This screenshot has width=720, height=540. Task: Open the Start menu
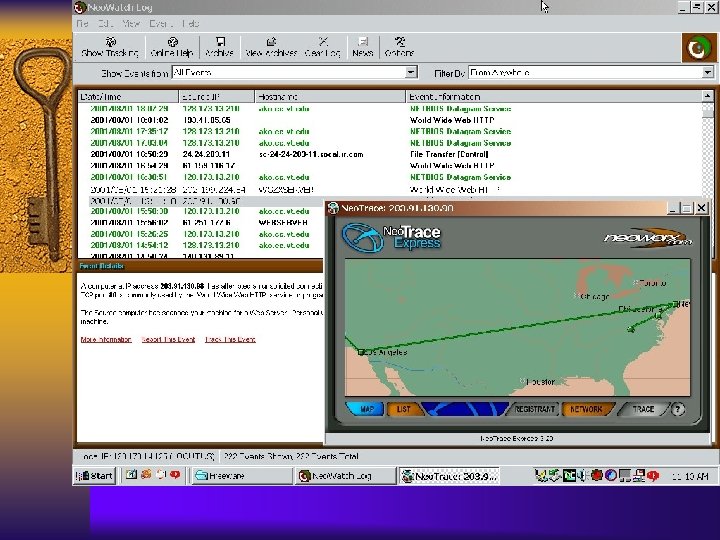click(x=95, y=476)
